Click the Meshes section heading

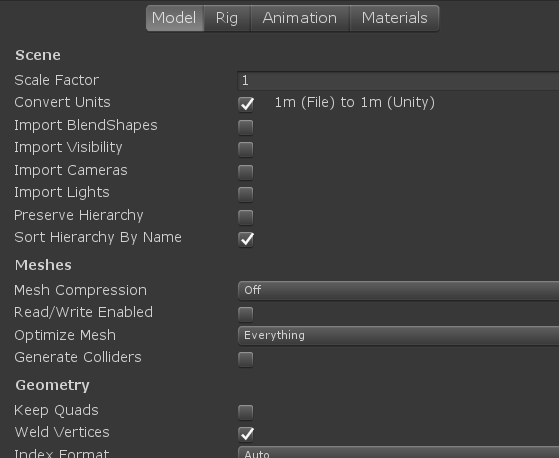pyautogui.click(x=43, y=265)
